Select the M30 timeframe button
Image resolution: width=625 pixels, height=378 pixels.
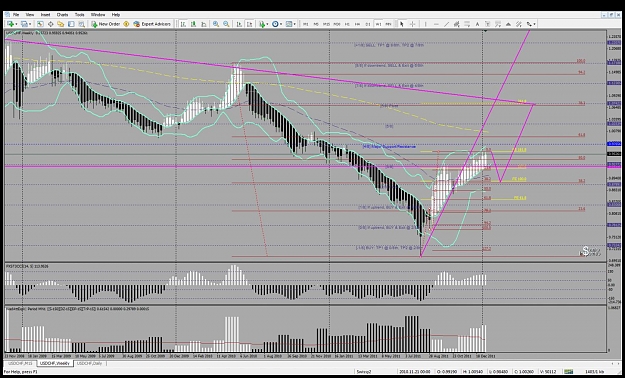(x=337, y=24)
